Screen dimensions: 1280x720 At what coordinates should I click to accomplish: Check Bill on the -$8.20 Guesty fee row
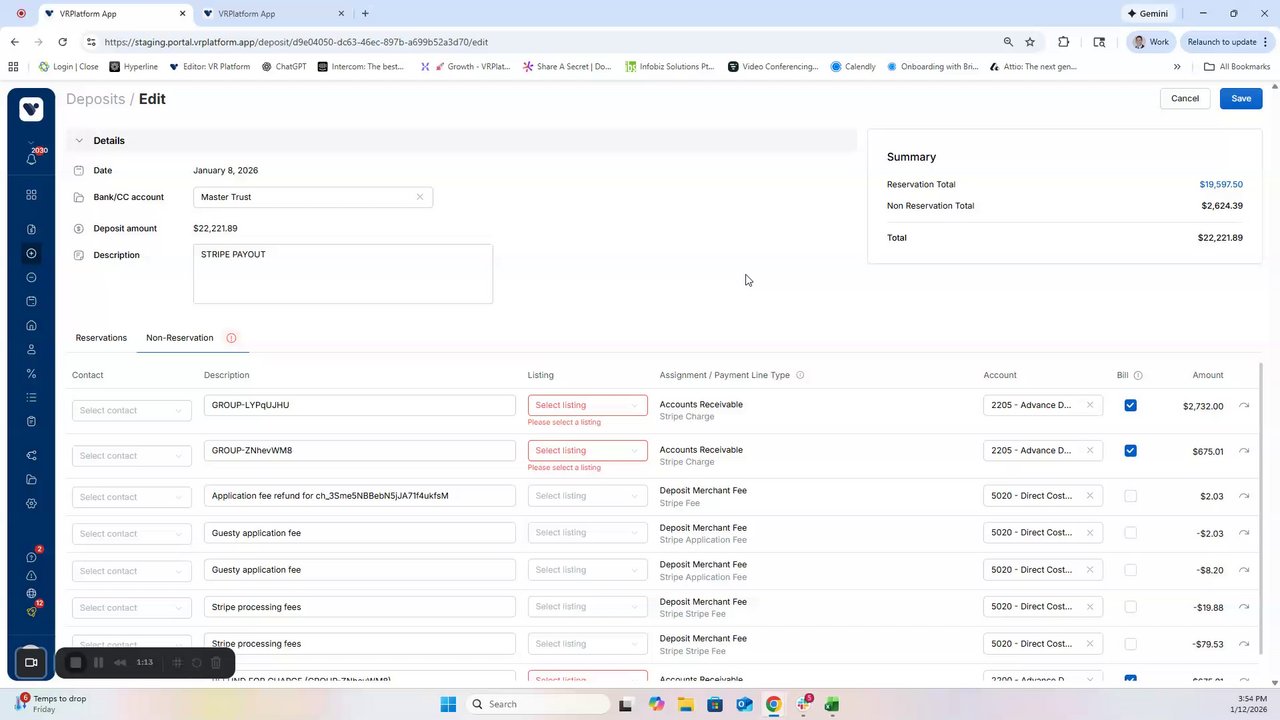(x=1130, y=570)
